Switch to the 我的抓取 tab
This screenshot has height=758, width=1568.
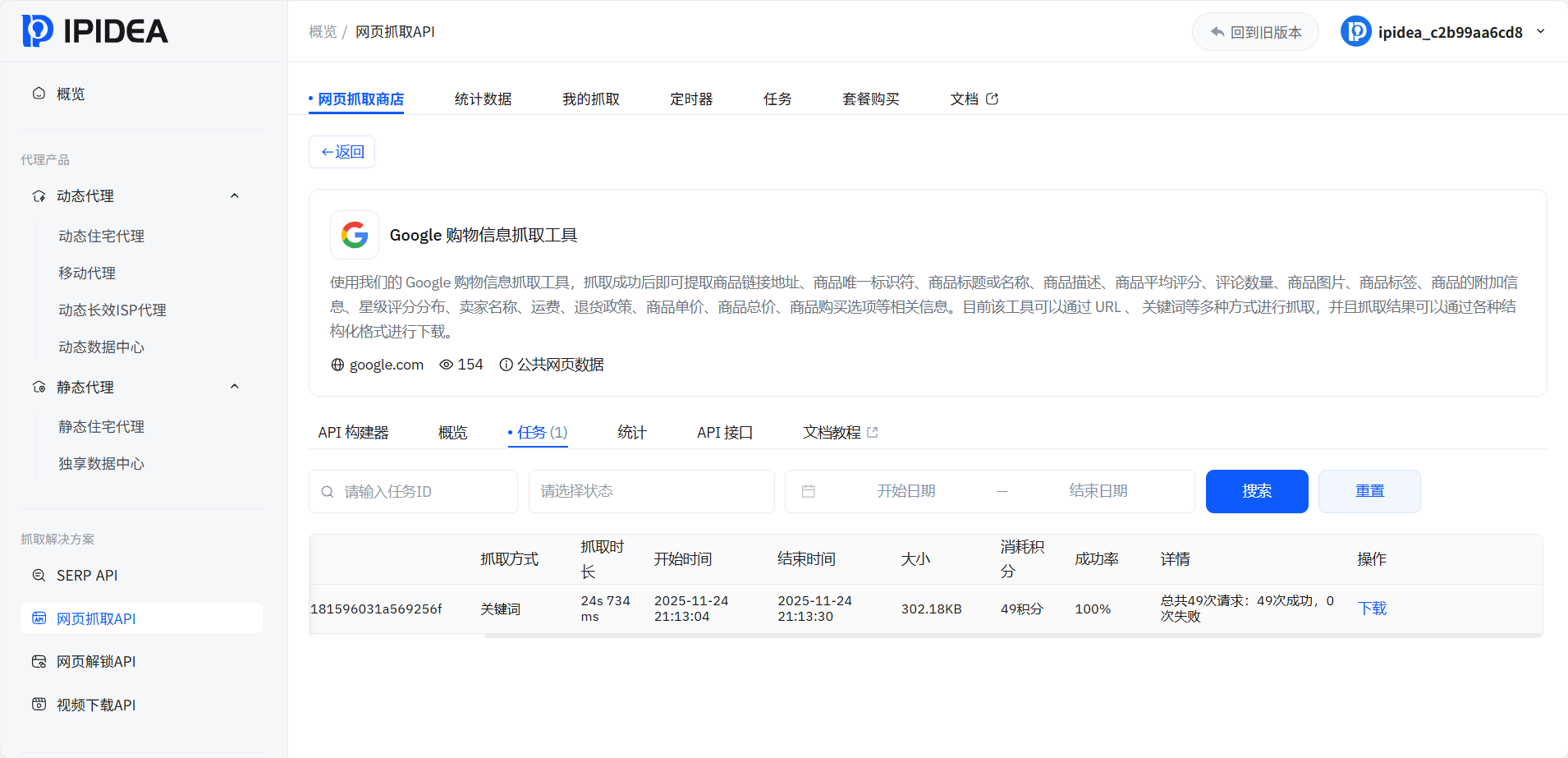(591, 99)
